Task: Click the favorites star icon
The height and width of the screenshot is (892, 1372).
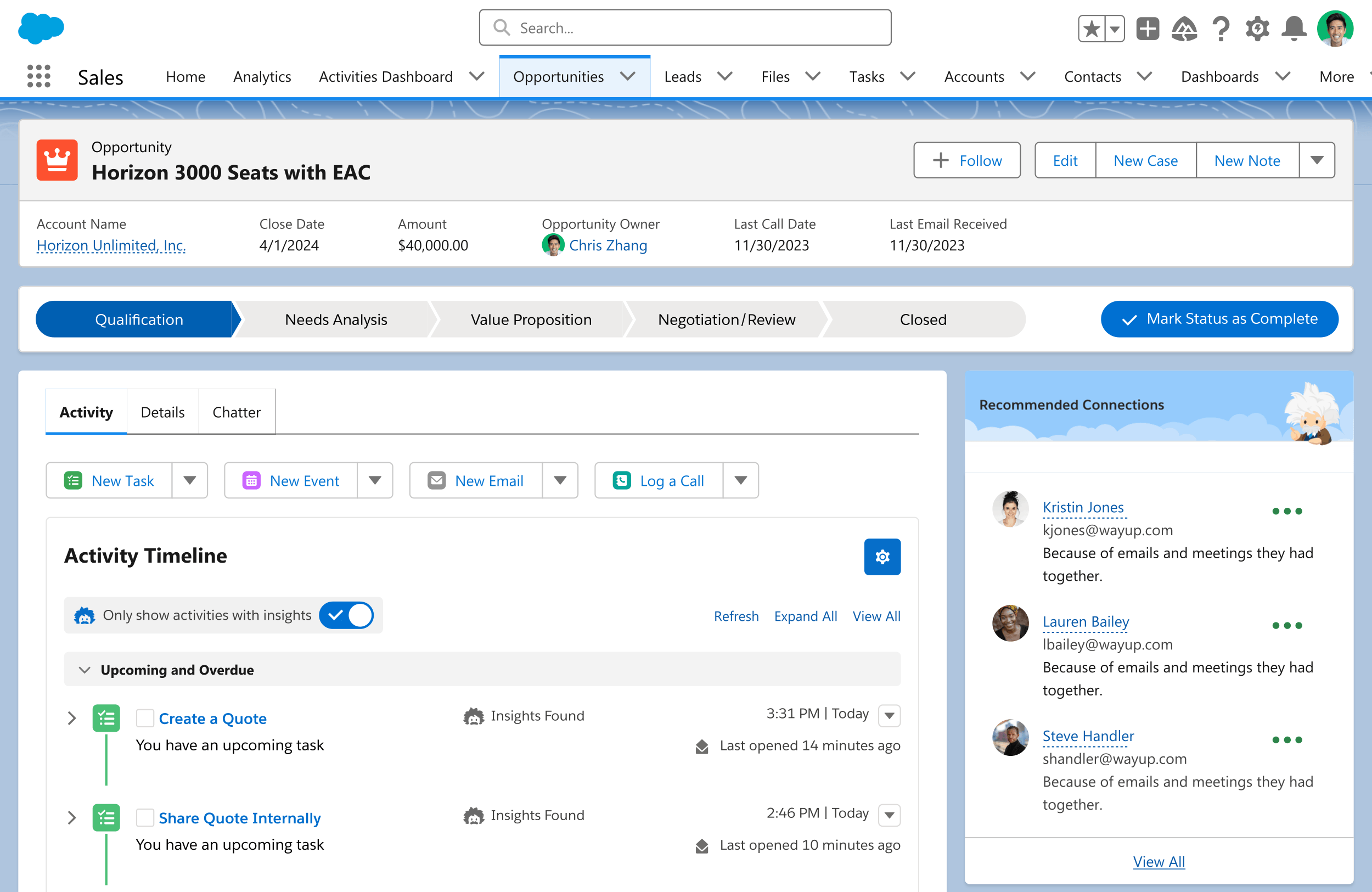Action: pyautogui.click(x=1091, y=28)
